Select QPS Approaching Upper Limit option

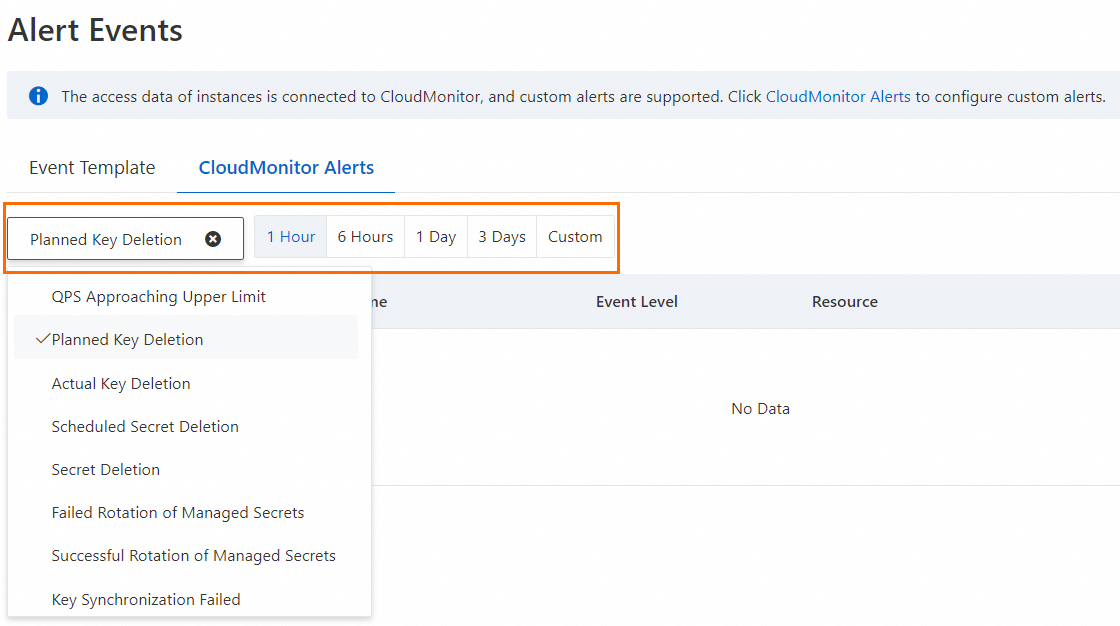click(x=186, y=297)
